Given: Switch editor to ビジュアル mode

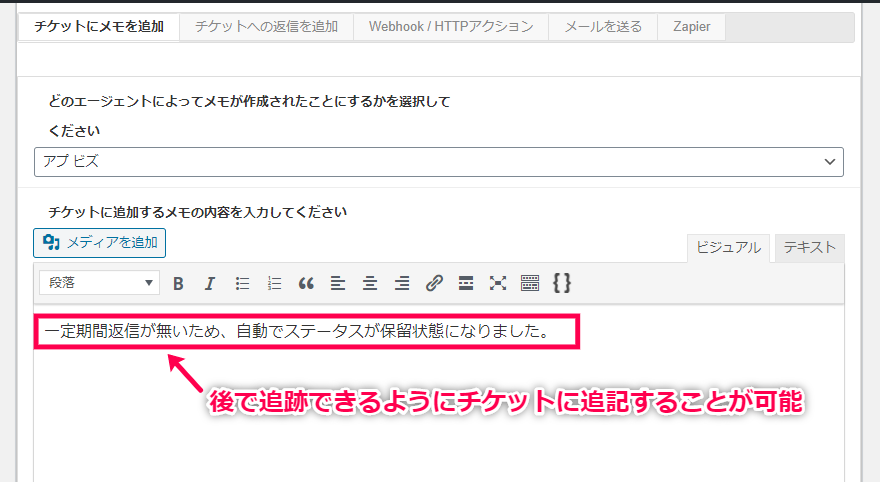Looking at the screenshot, I should click(728, 247).
